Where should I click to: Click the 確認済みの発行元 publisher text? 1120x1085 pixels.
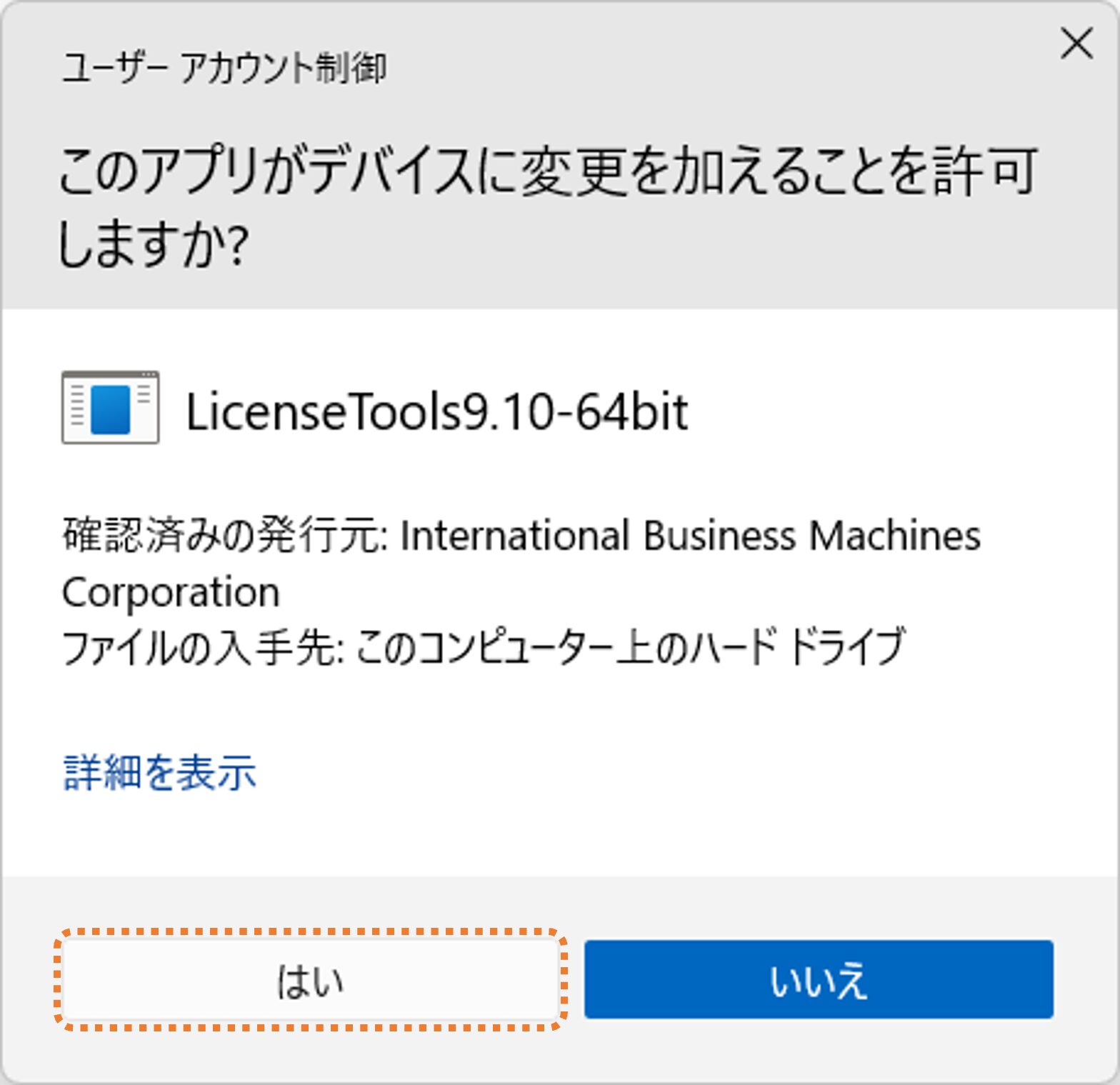521,564
